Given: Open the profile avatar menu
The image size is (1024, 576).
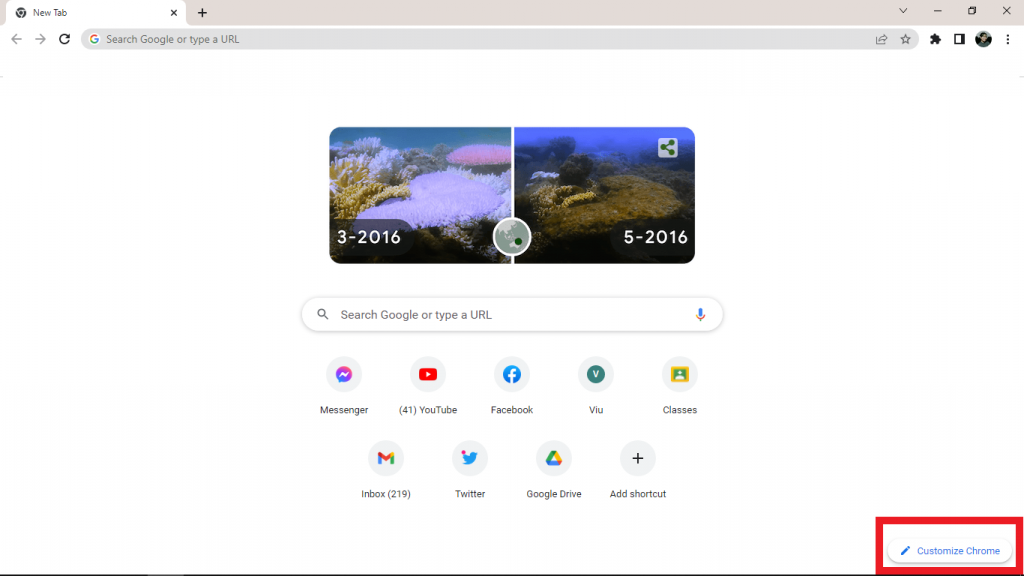Looking at the screenshot, I should 983,39.
